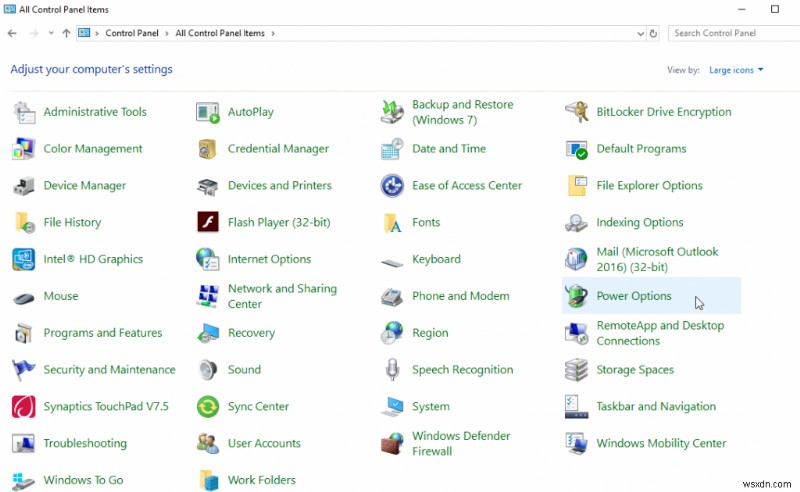Click the Control Panel breadcrumb
The height and width of the screenshot is (492, 800).
(x=132, y=33)
